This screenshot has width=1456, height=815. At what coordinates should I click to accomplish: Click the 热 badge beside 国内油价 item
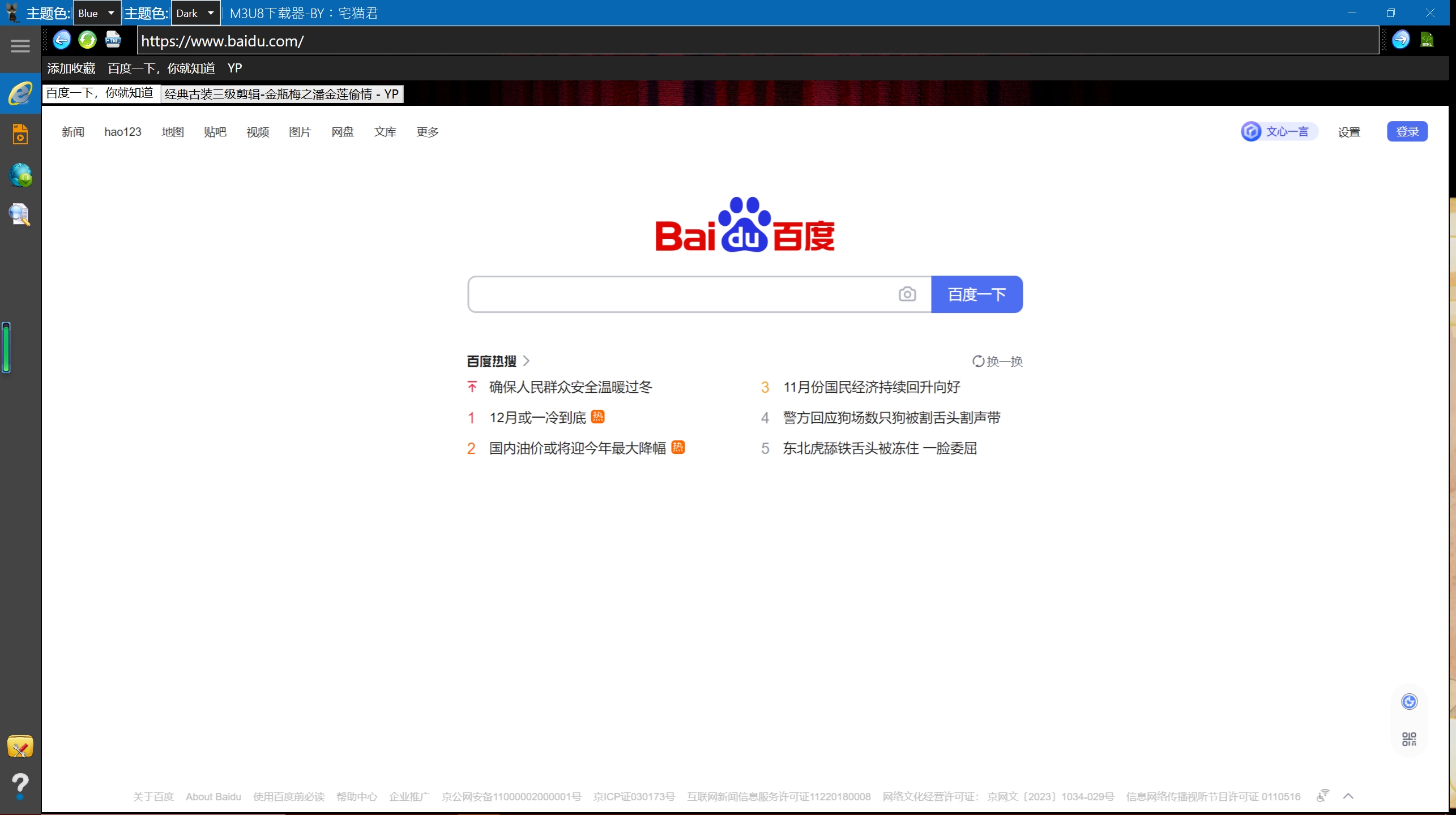[678, 447]
